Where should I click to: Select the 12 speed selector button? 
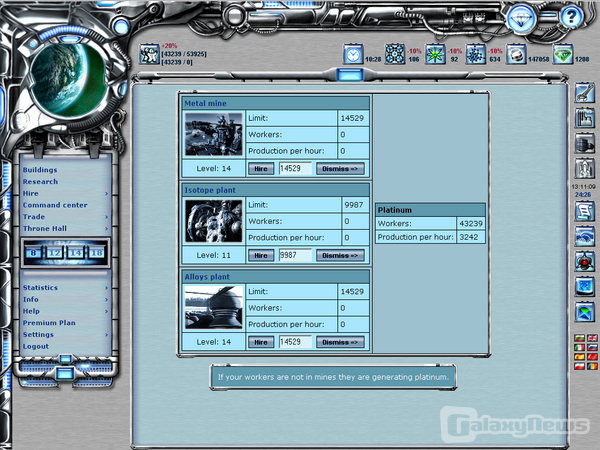(x=54, y=253)
